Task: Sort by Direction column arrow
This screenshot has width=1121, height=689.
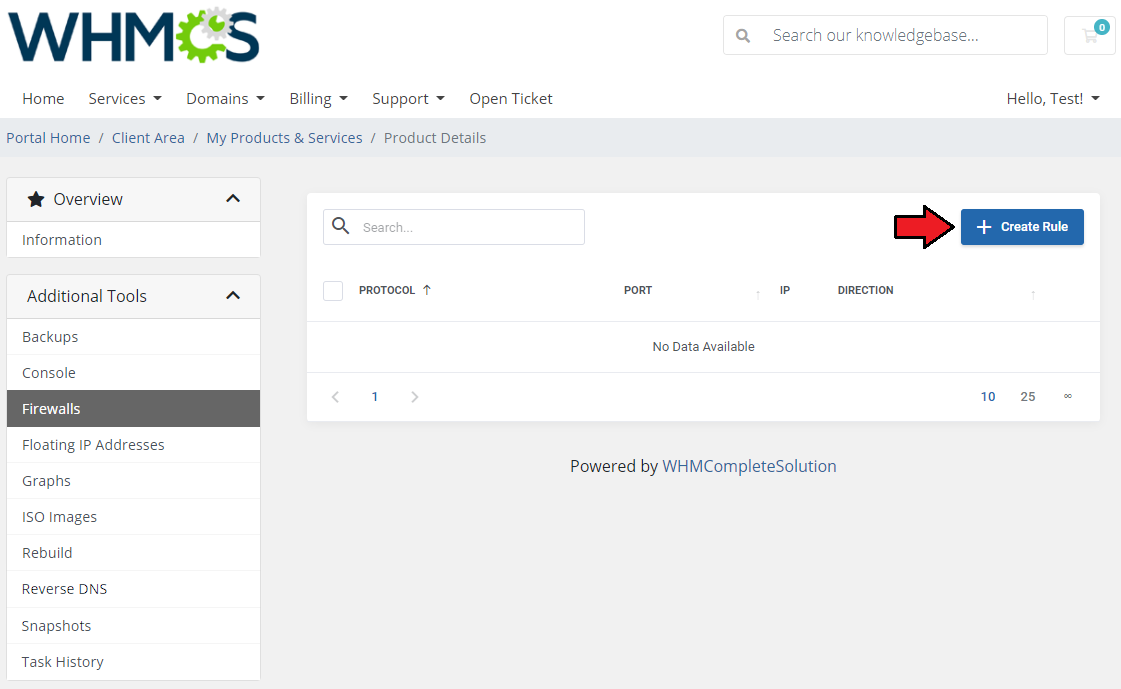Action: point(1033,294)
